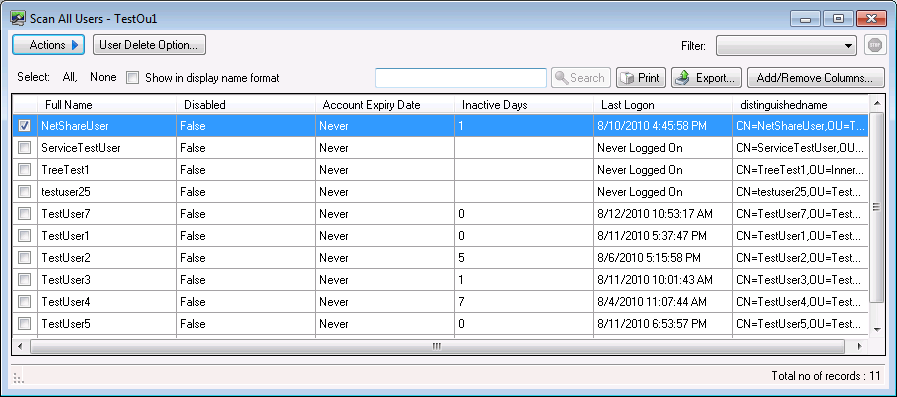Click Inactive Days value 7 for TestUser4

point(524,302)
